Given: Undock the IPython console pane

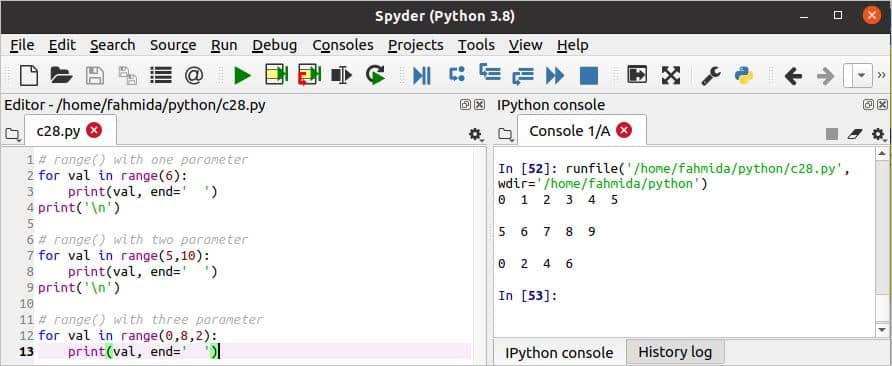Looking at the screenshot, I should click(x=868, y=105).
